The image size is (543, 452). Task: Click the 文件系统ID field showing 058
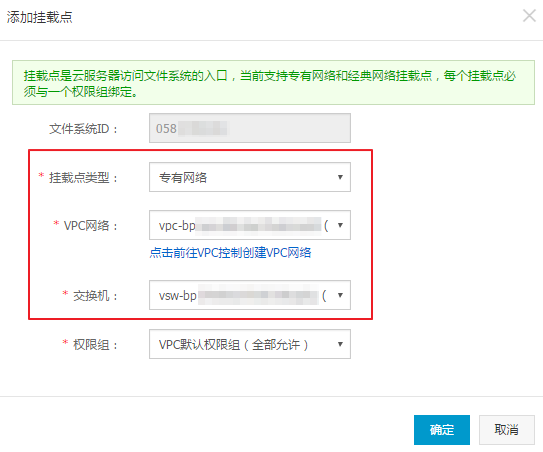[250, 128]
